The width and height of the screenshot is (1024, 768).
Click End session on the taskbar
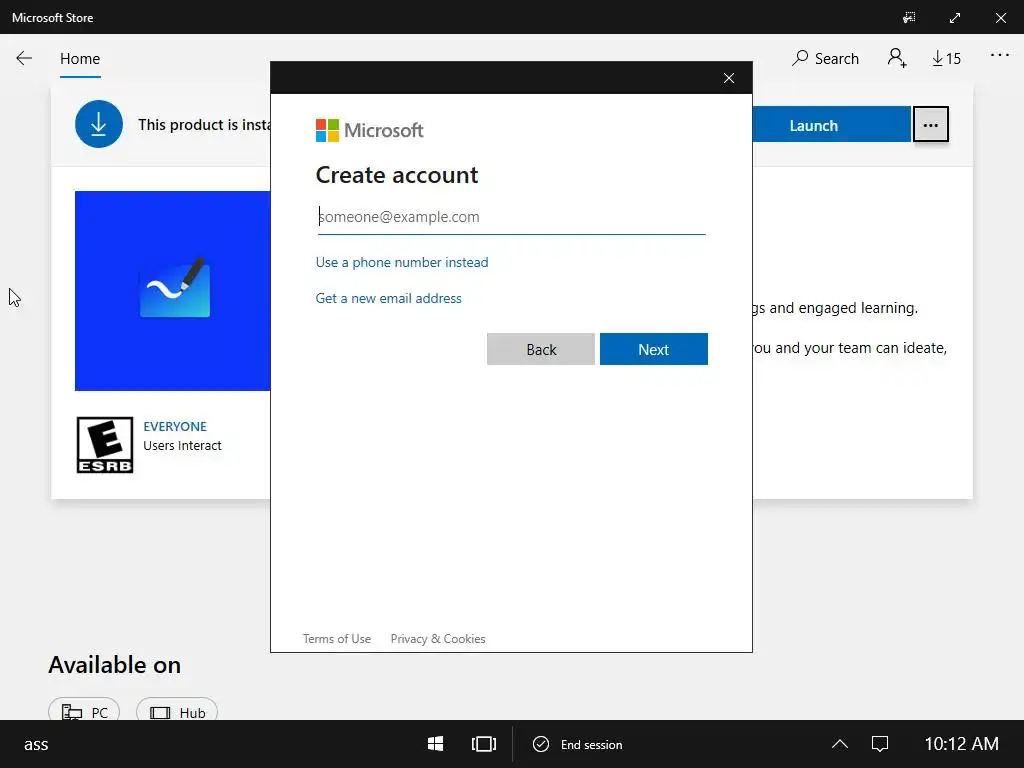tap(578, 744)
